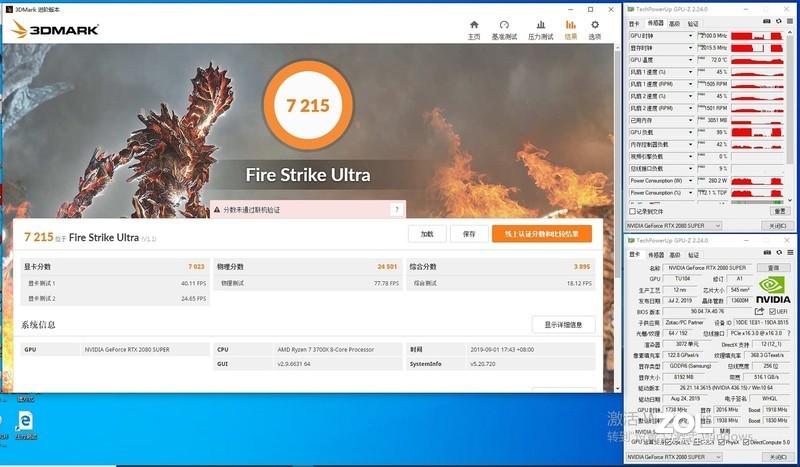
Task: Expand the 显存时钟 sensor dropdown
Action: pos(690,48)
